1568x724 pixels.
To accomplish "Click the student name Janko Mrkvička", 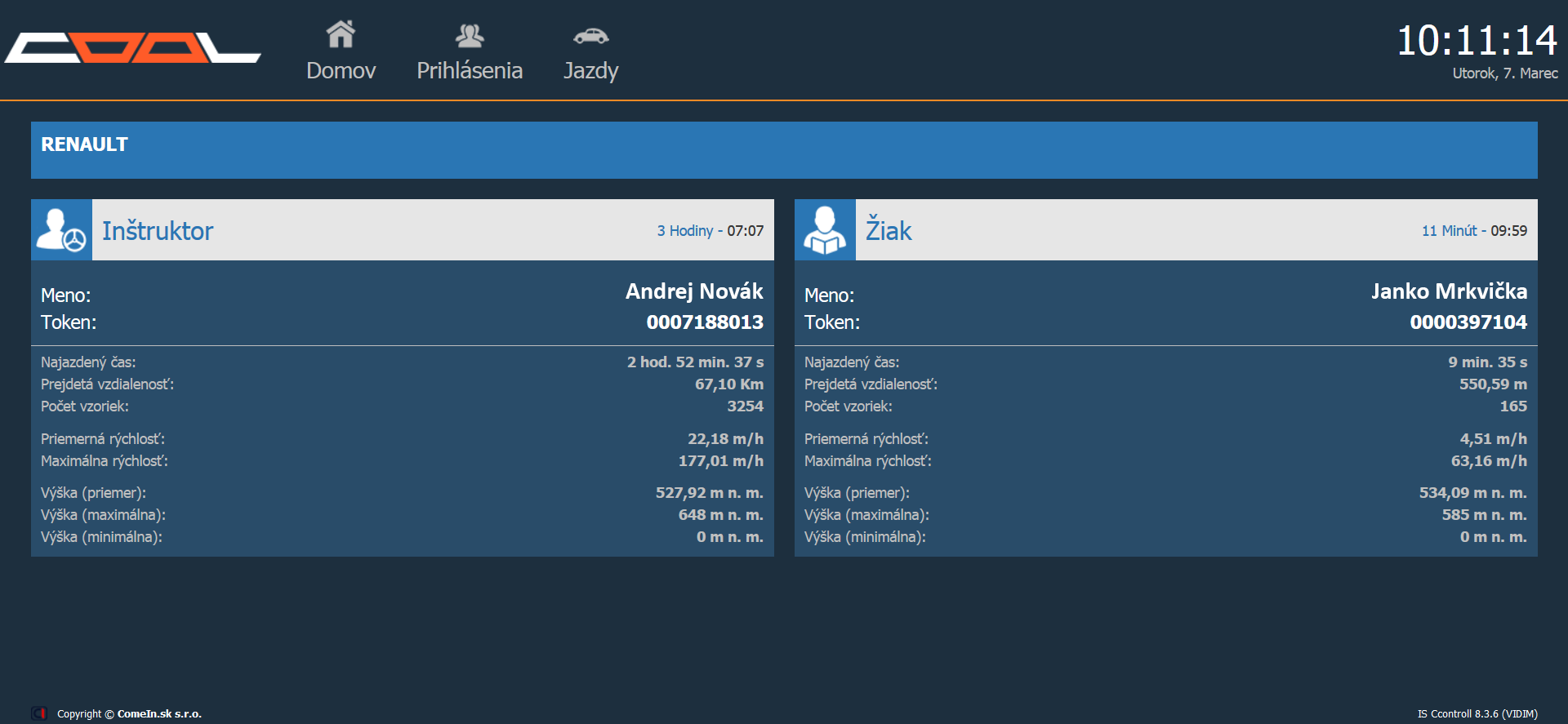I will pos(1449,291).
